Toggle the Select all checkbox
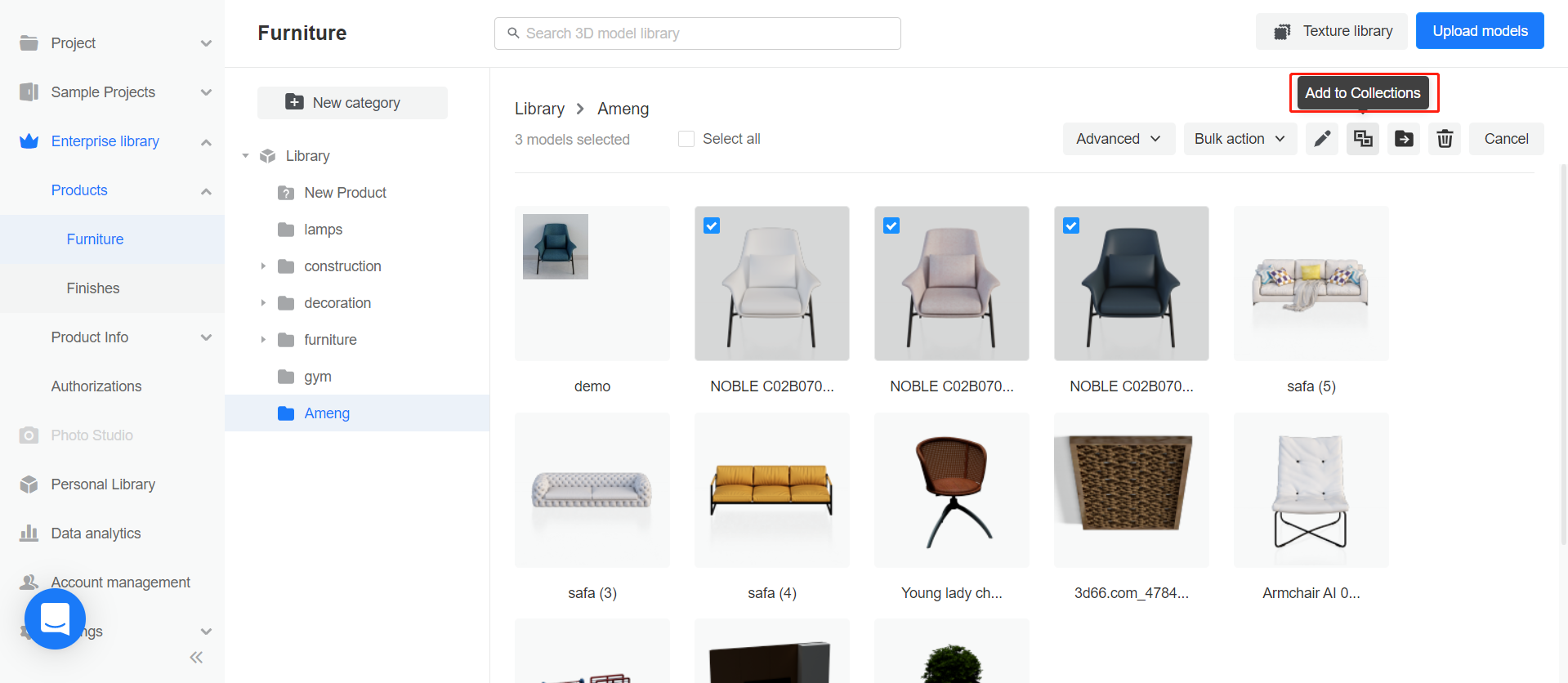Image resolution: width=1568 pixels, height=683 pixels. pyautogui.click(x=686, y=139)
